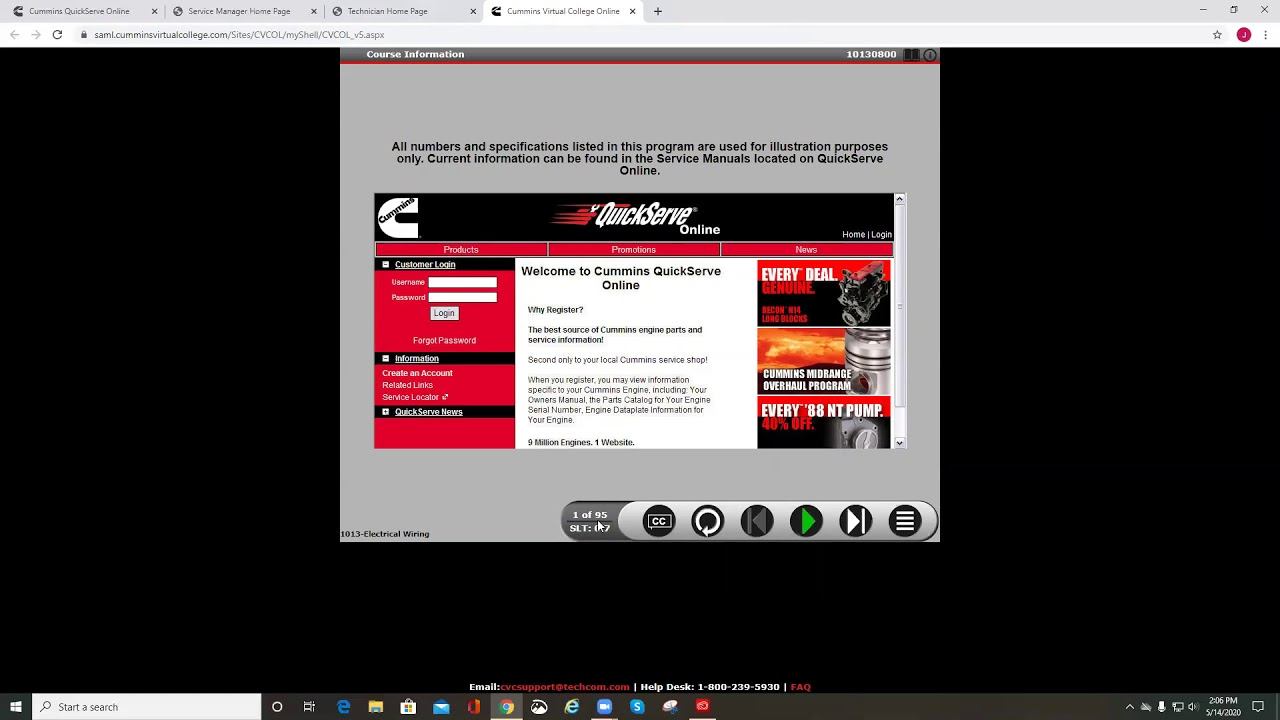This screenshot has width=1280, height=720.
Task: Open the Promotions menu
Action: (634, 250)
